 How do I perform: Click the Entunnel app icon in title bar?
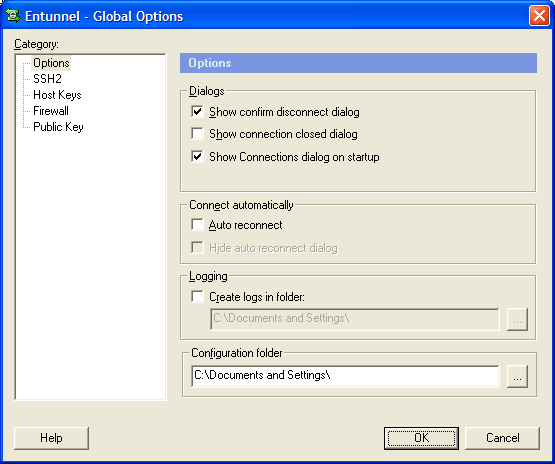(x=13, y=16)
